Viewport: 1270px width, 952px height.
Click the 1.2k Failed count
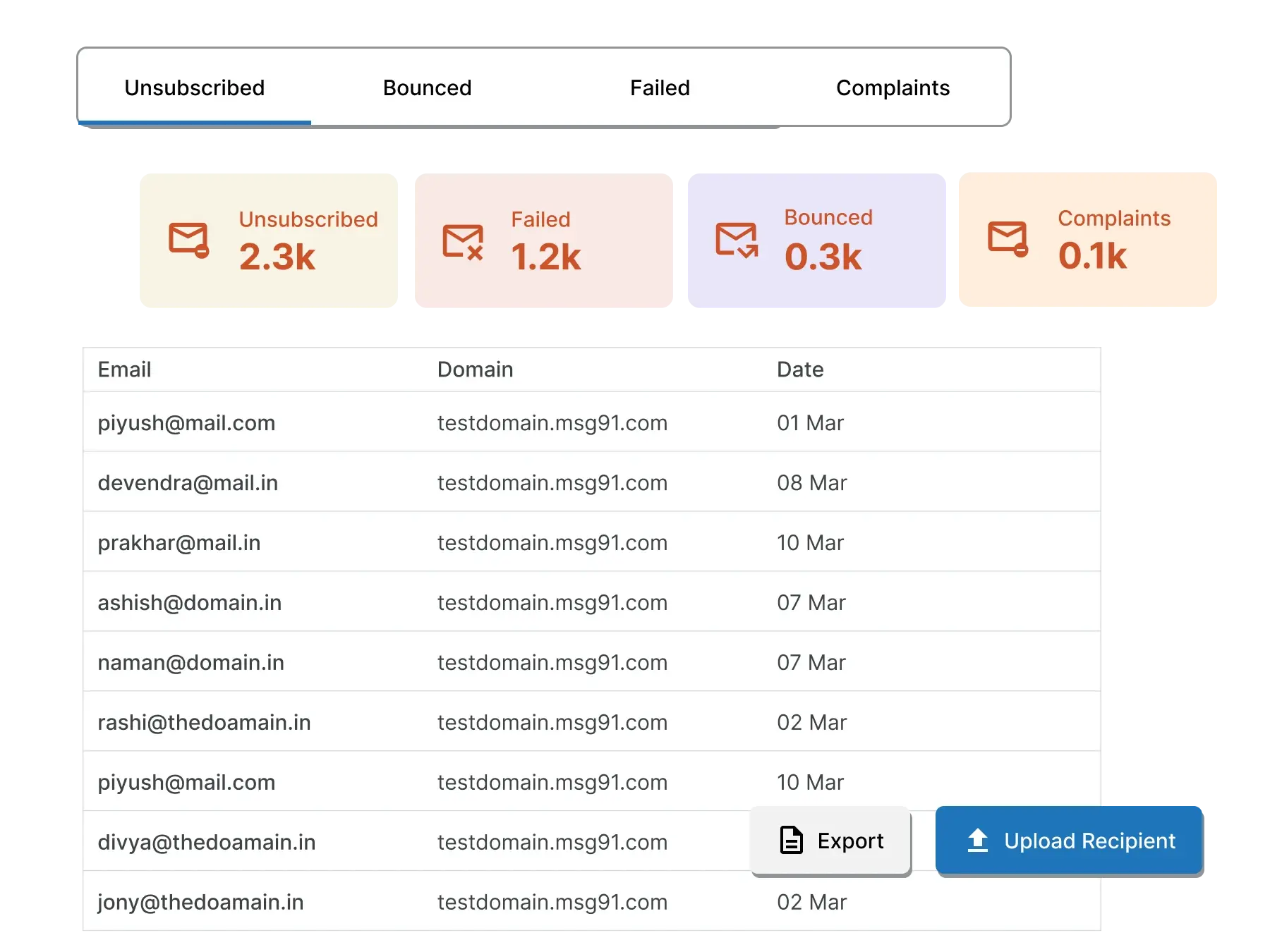coord(546,257)
